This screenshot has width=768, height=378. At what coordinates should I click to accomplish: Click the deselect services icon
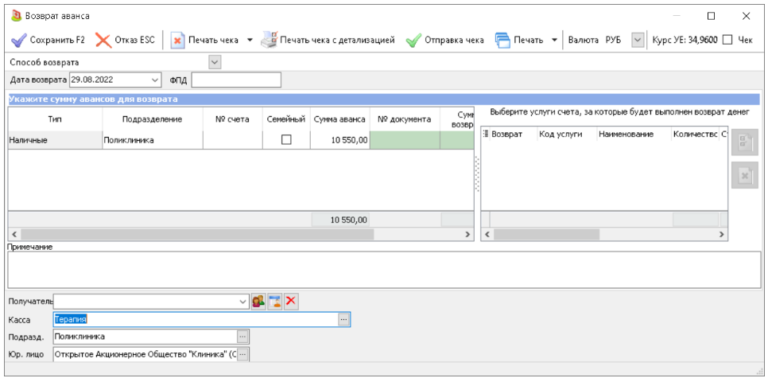click(744, 175)
